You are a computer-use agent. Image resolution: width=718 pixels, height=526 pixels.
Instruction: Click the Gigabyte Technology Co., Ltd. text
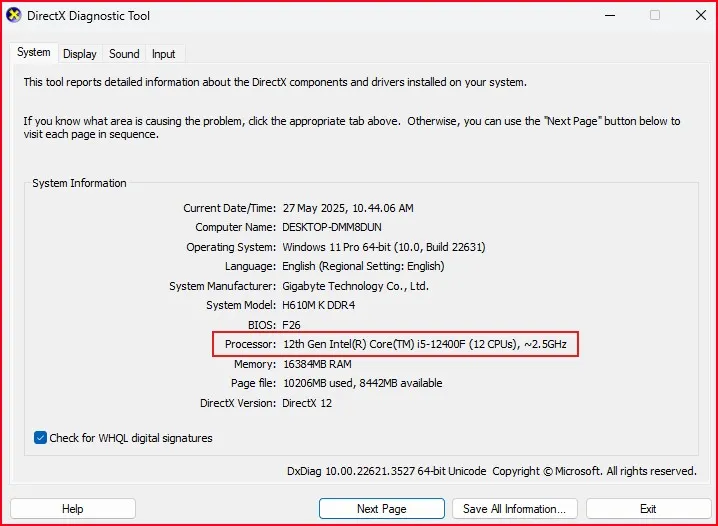(x=355, y=286)
